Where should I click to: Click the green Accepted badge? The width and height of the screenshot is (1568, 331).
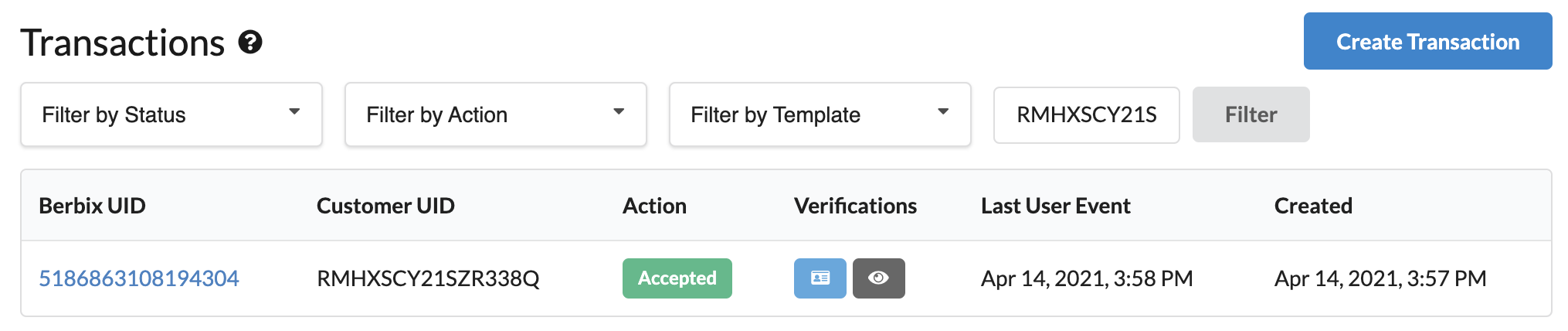677,278
